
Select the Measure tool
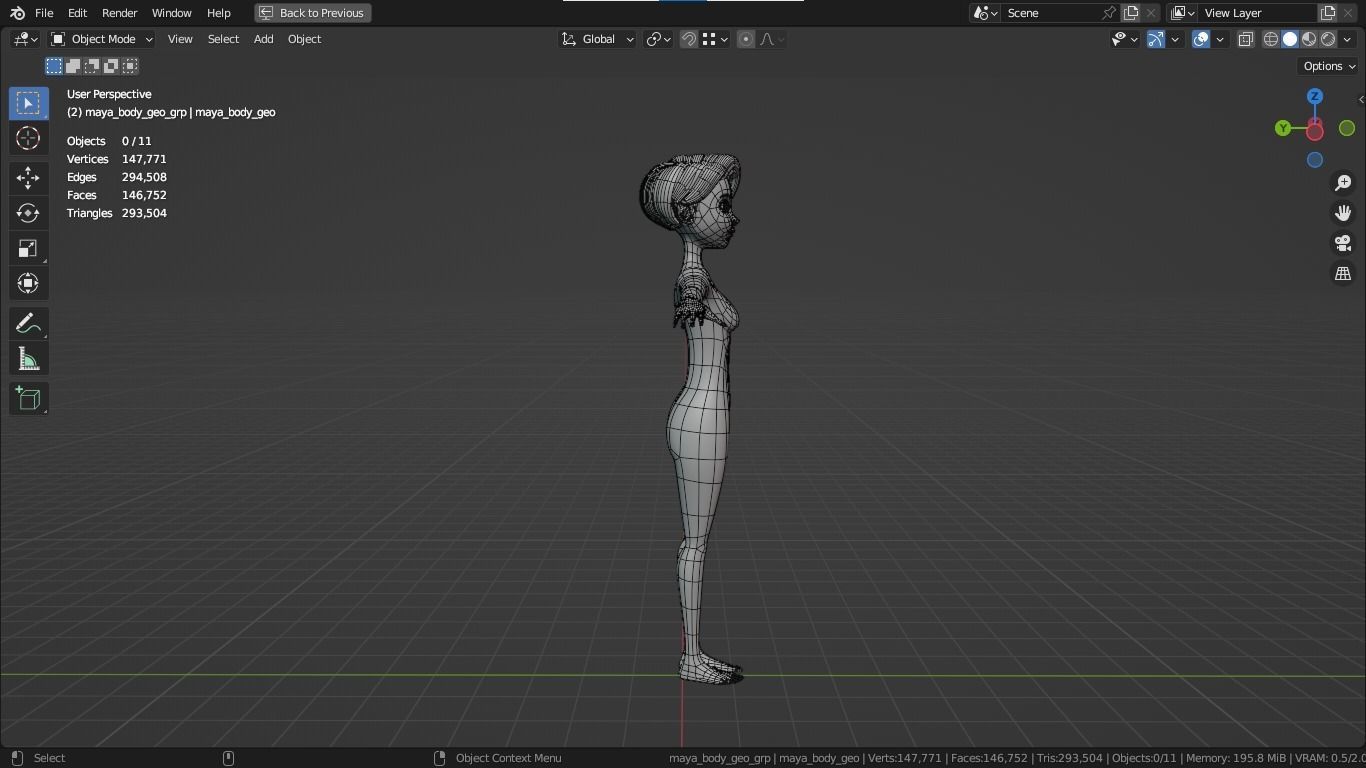pyautogui.click(x=28, y=359)
